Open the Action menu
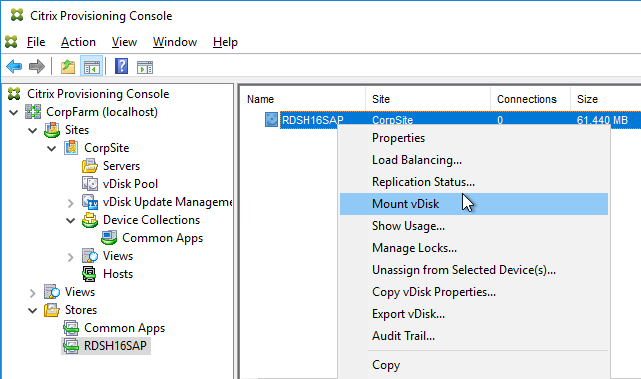This screenshot has width=641, height=379. point(78,42)
